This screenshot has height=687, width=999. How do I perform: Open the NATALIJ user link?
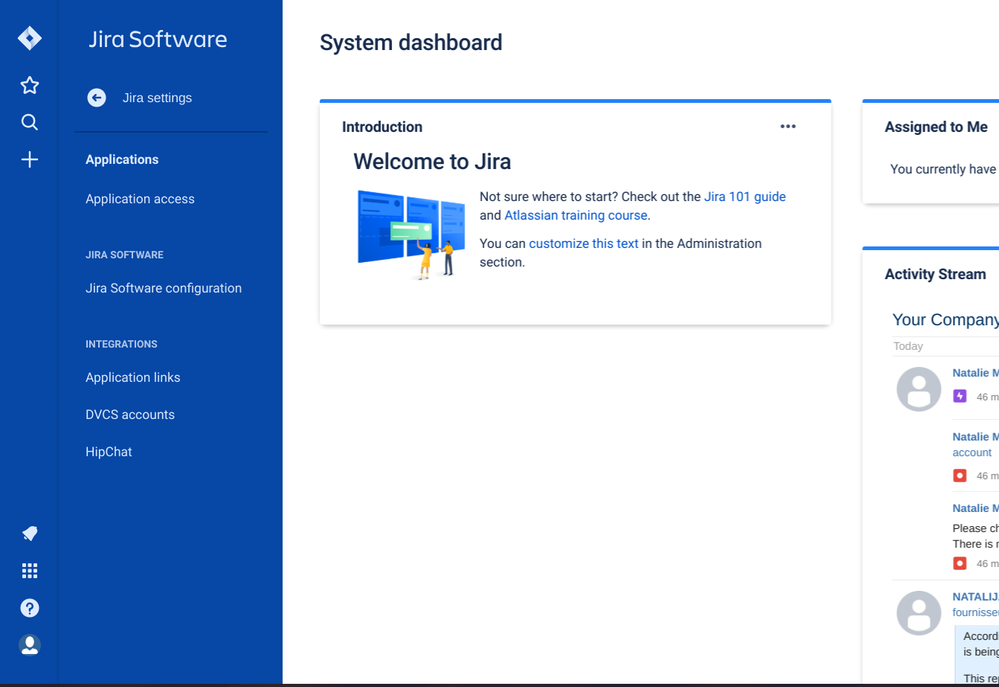(975, 597)
